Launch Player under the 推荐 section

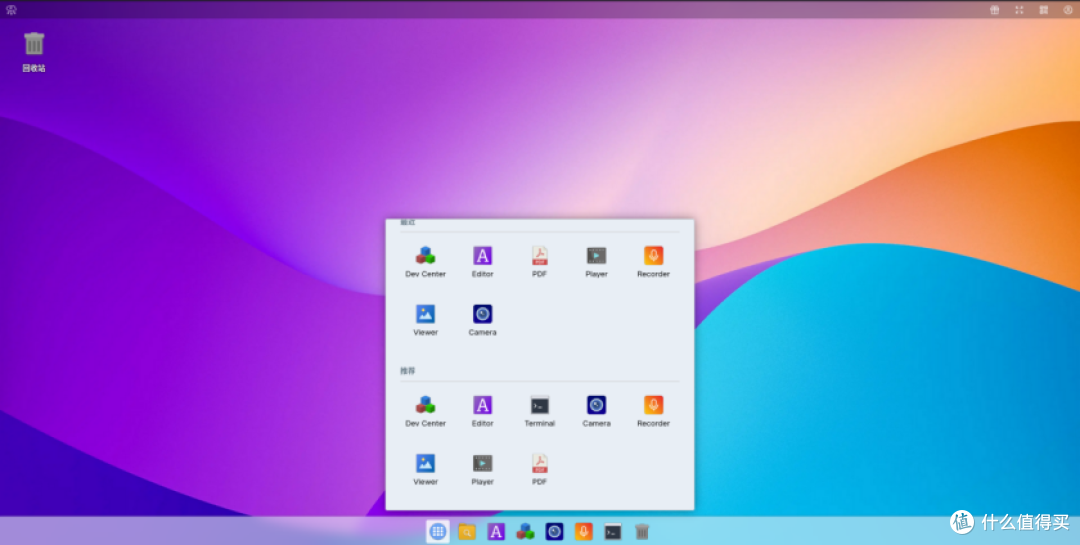(x=482, y=470)
